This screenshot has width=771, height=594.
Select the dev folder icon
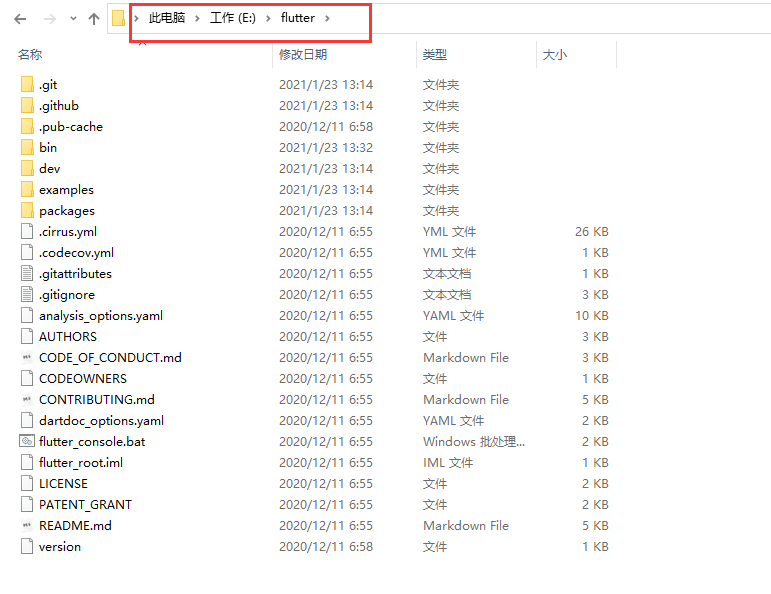[x=28, y=168]
